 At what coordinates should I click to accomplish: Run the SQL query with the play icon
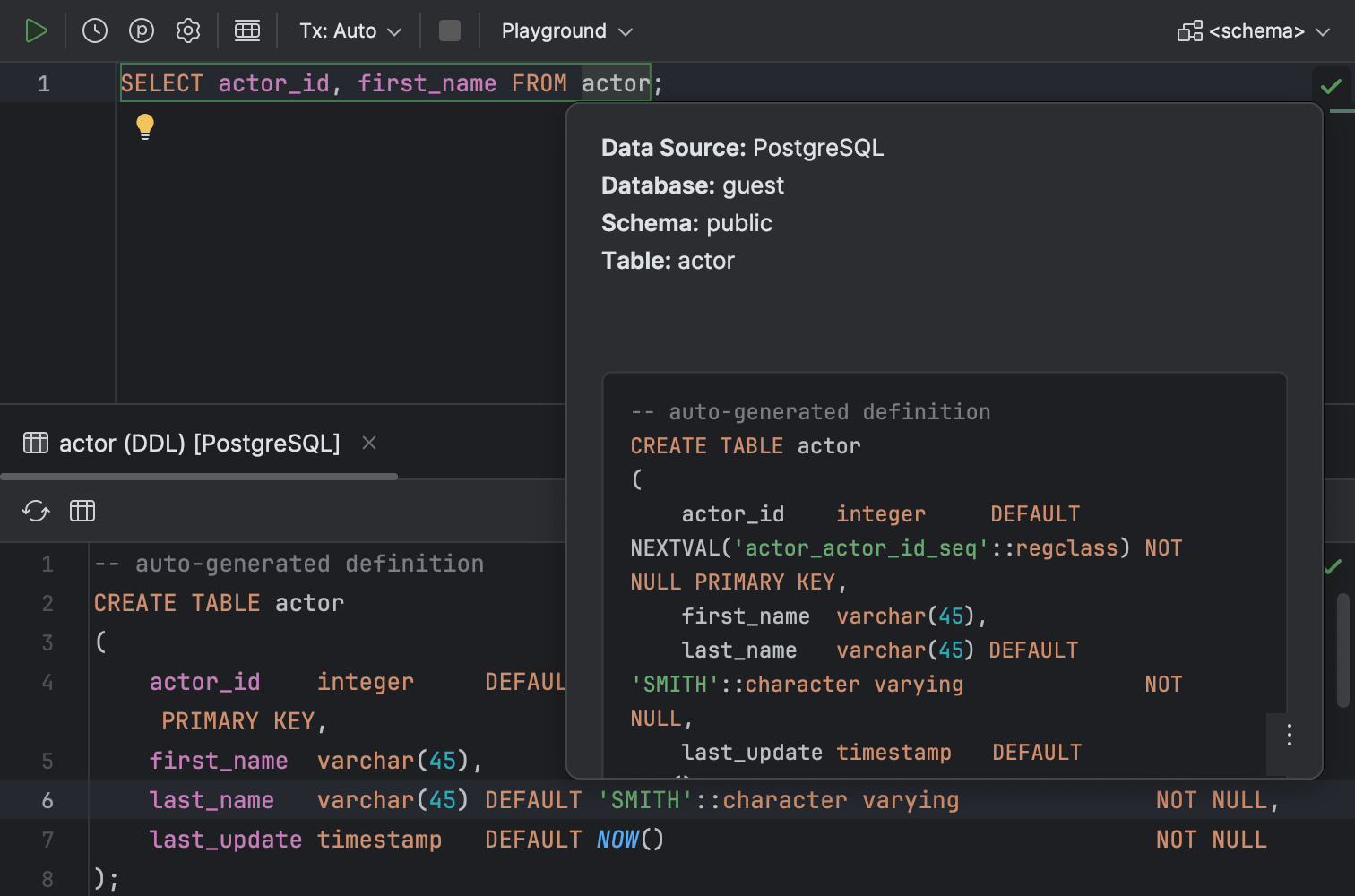pyautogui.click(x=38, y=30)
